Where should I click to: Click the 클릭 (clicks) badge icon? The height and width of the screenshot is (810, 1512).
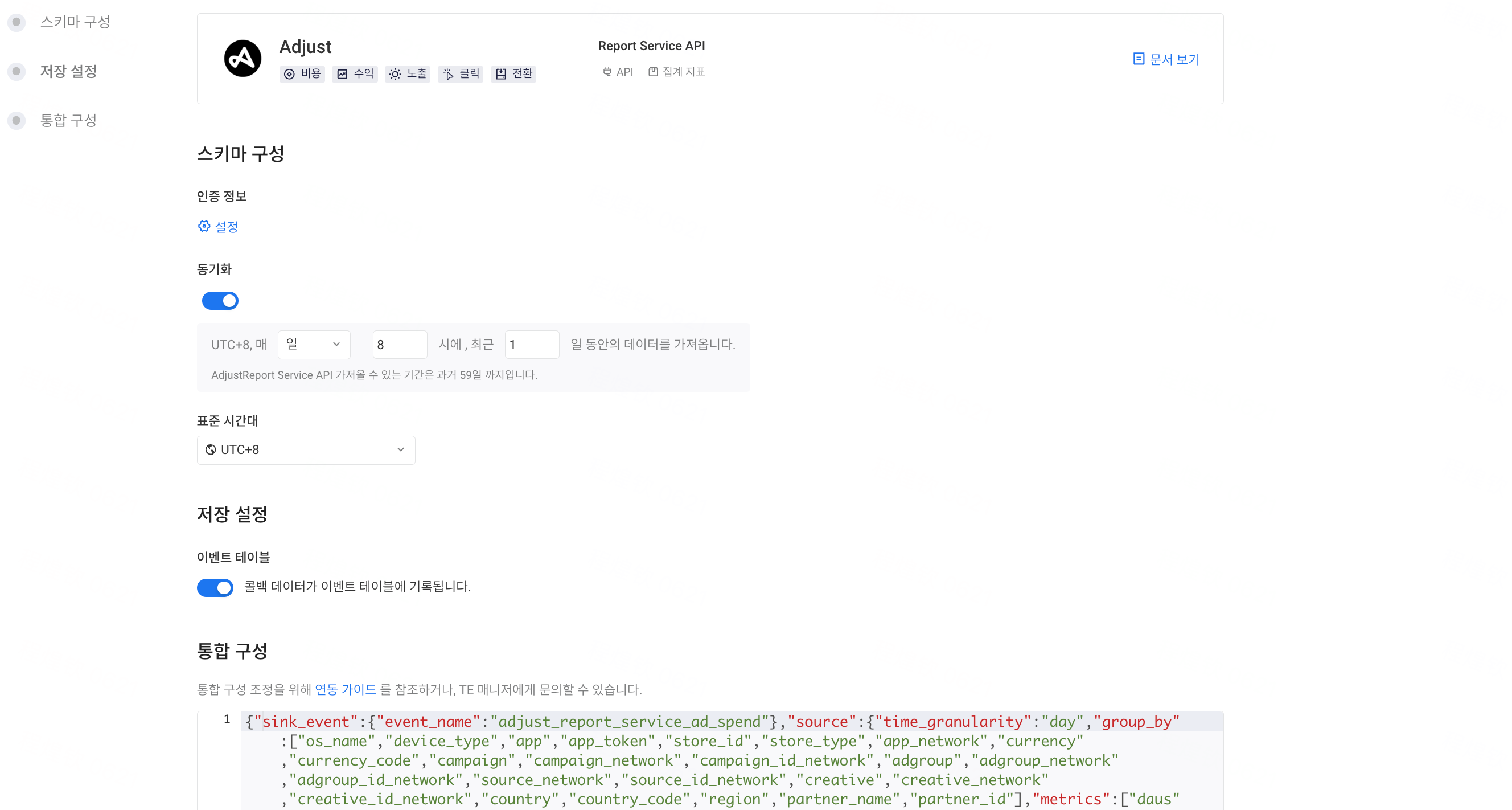448,74
